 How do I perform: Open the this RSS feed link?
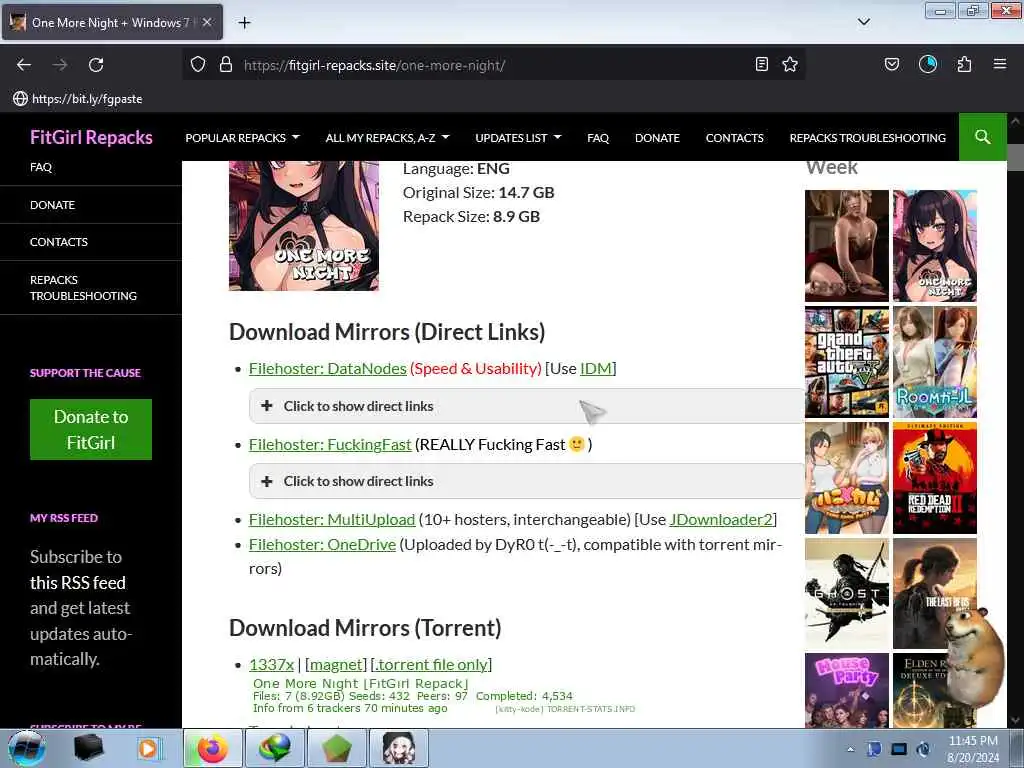(78, 583)
